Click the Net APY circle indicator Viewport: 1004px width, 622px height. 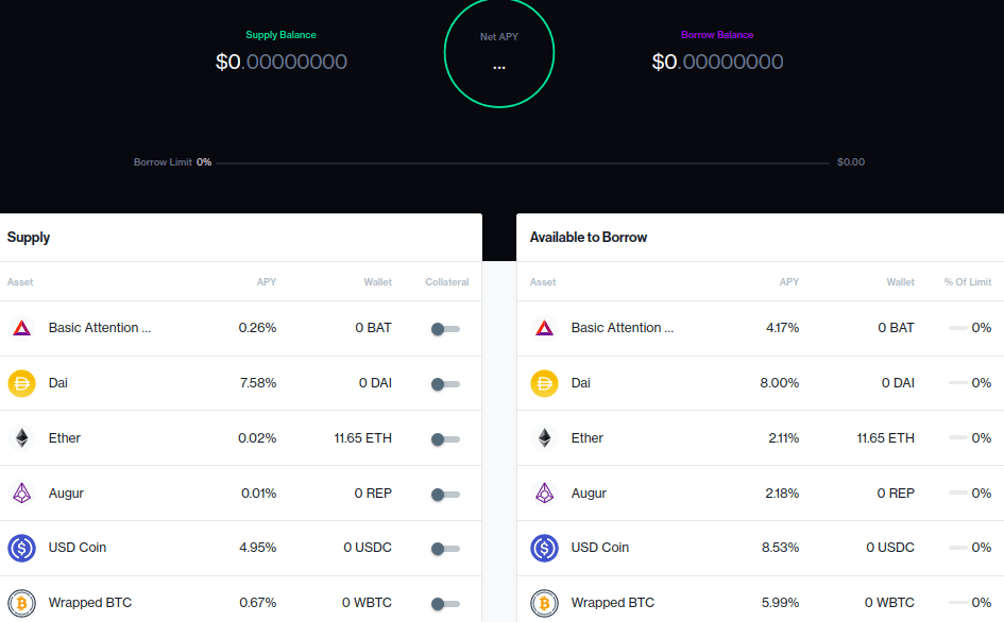[x=499, y=52]
